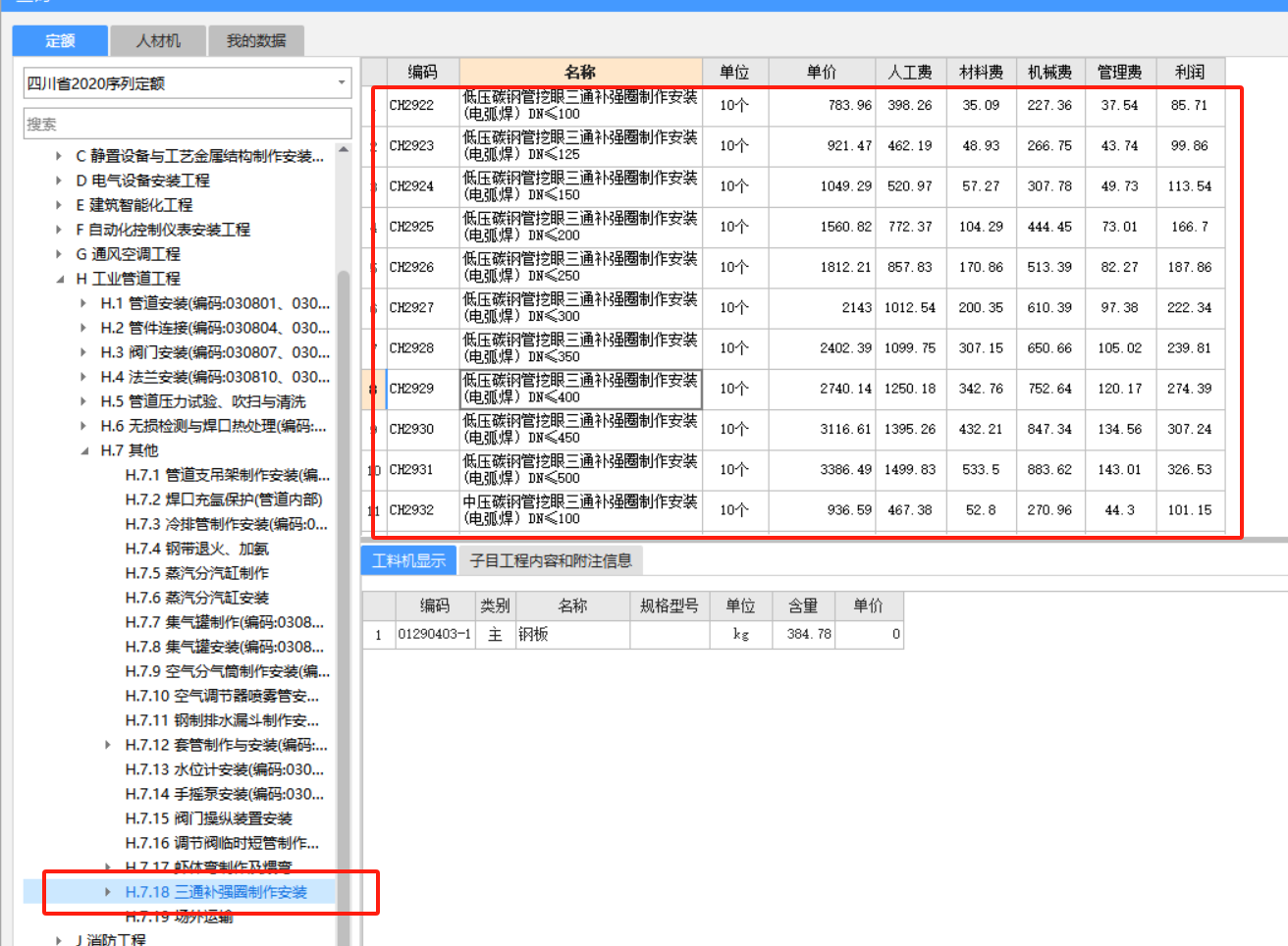Click the 材料费 column header

point(982,72)
